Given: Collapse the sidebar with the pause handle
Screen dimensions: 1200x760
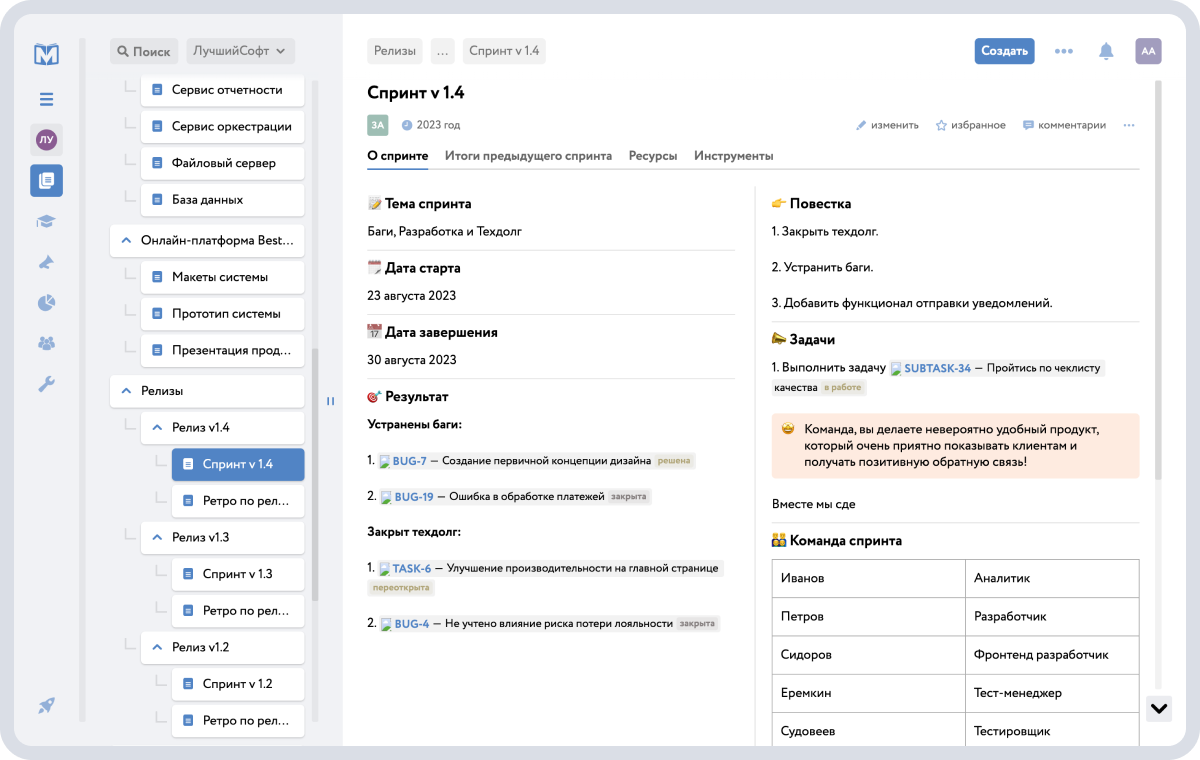Looking at the screenshot, I should (x=330, y=400).
